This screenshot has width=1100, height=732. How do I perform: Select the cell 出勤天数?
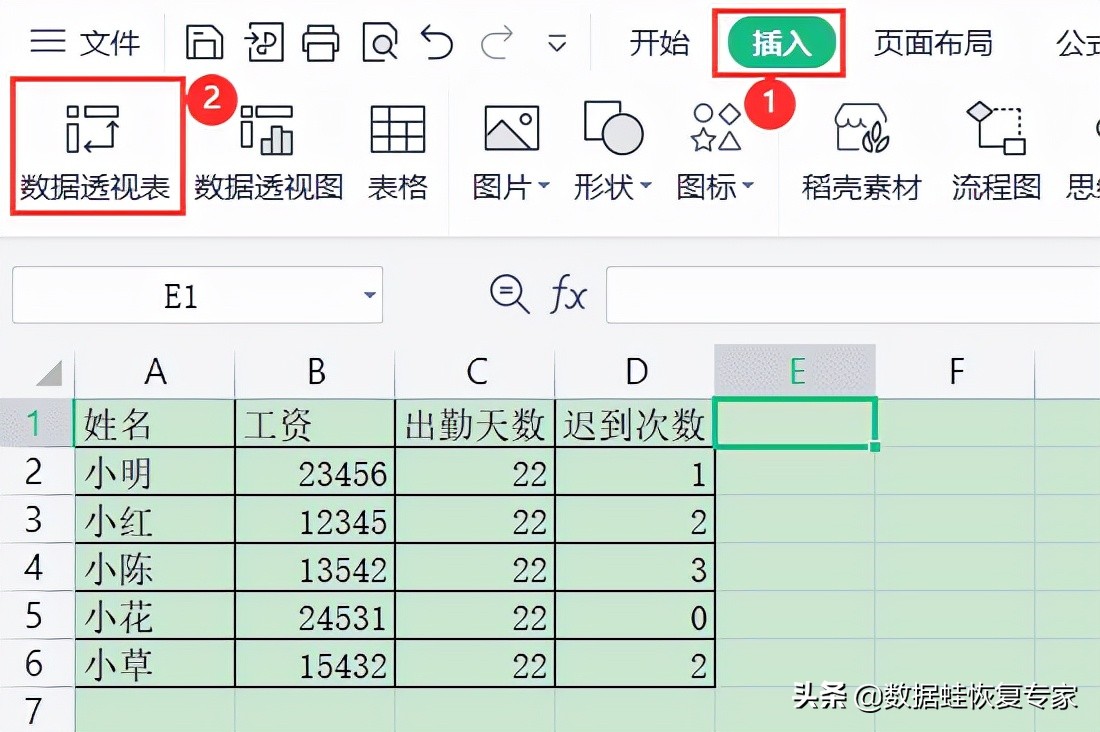coord(475,423)
